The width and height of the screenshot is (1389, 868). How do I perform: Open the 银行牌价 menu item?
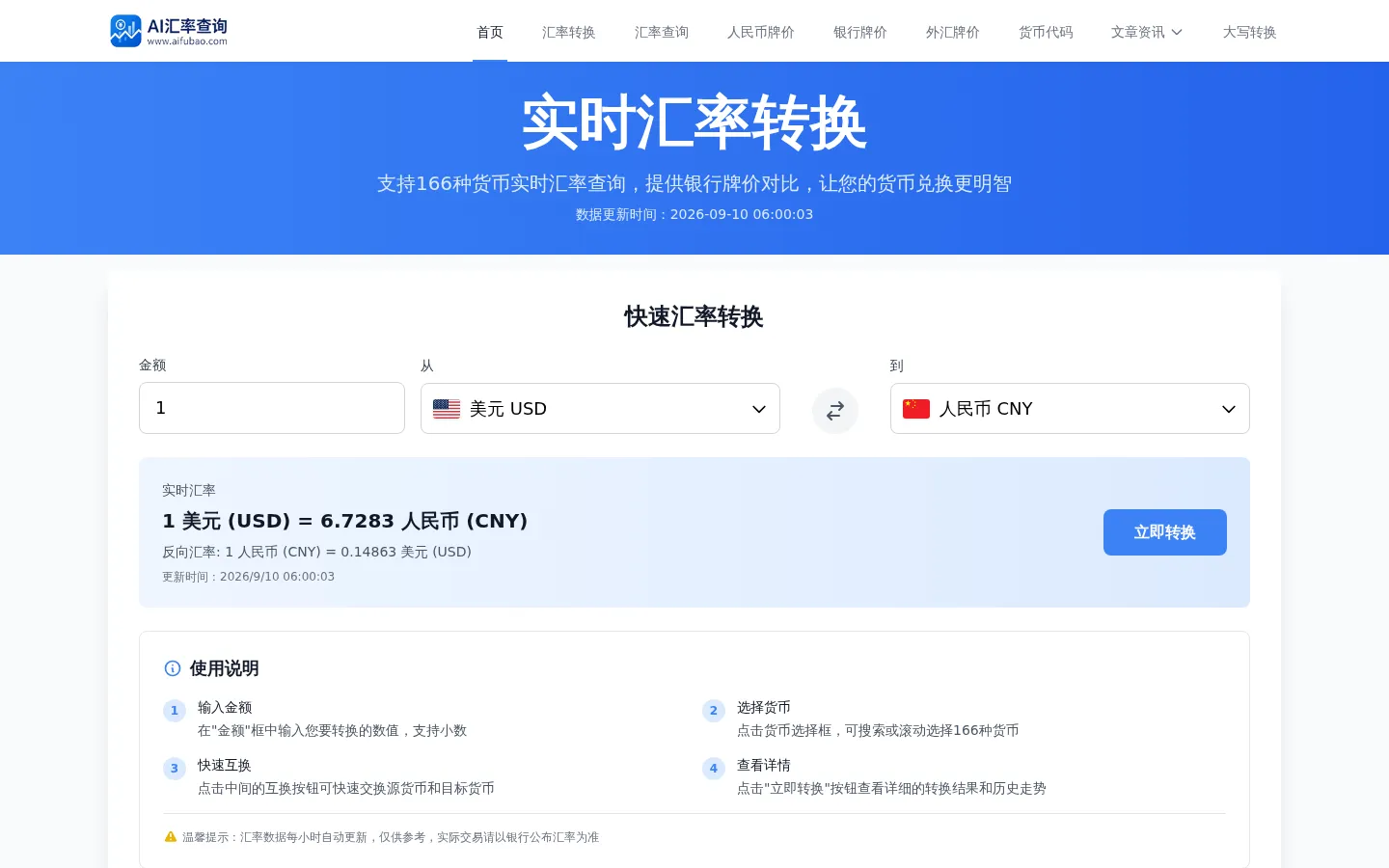pos(860,32)
